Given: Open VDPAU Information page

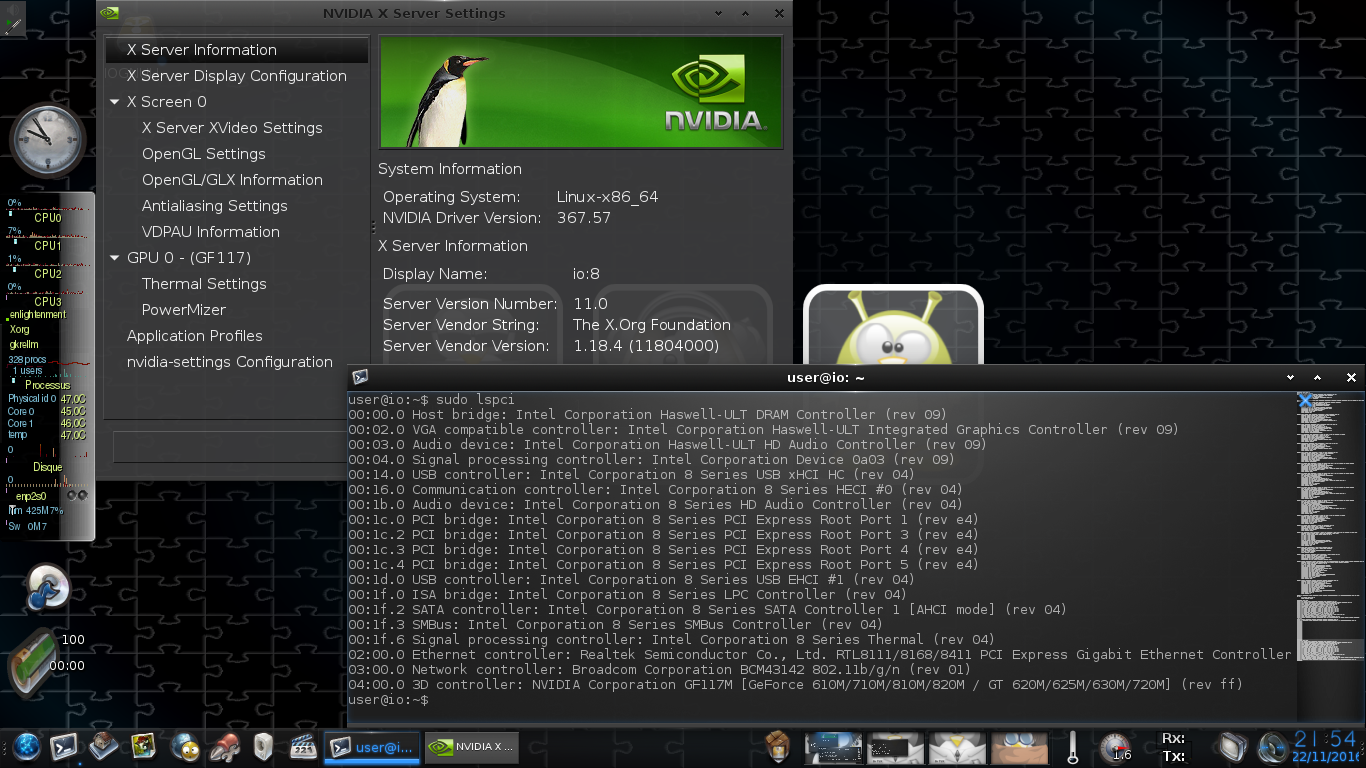Looking at the screenshot, I should pos(211,232).
